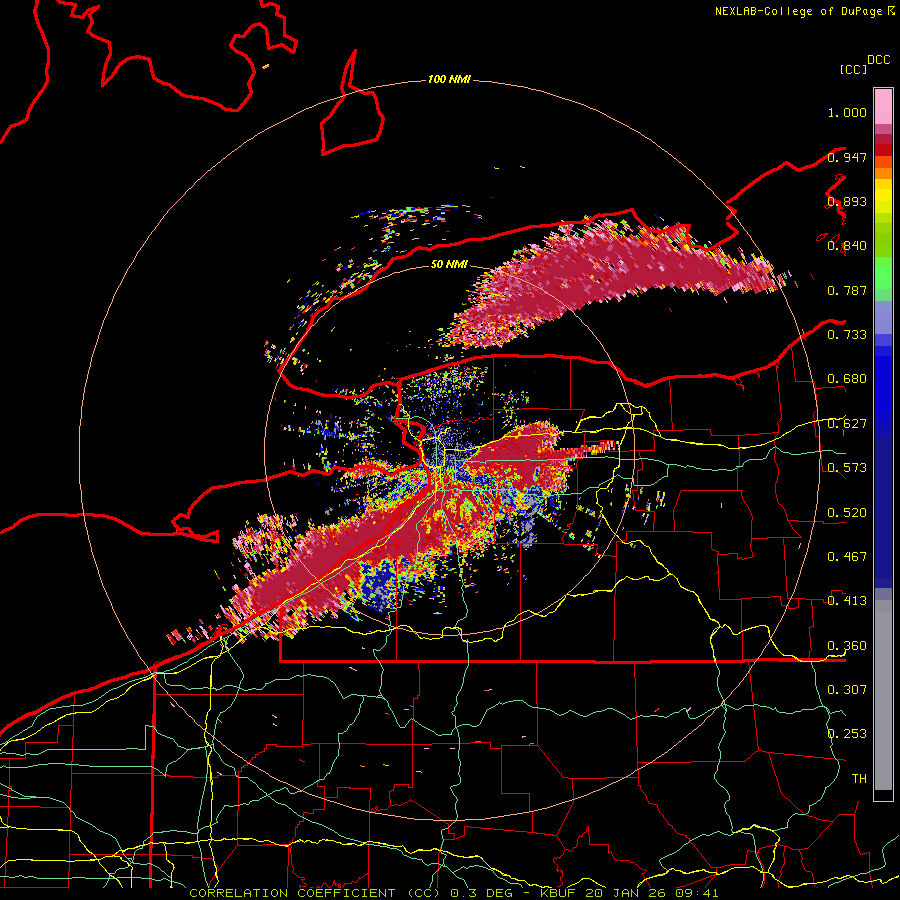Viewport: 900px width, 900px height.
Task: Click the 0.253 scale value
Action: (847, 733)
